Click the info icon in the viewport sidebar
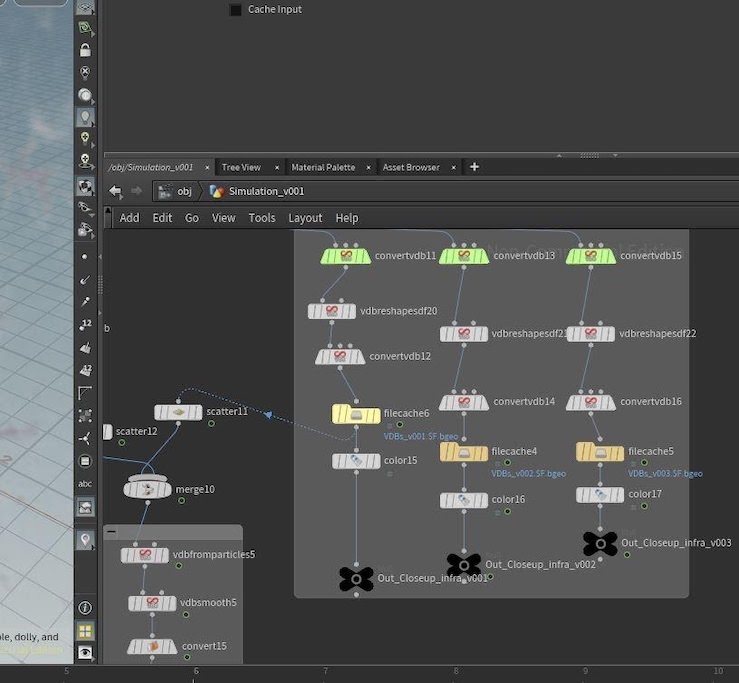739x683 pixels. [86, 608]
